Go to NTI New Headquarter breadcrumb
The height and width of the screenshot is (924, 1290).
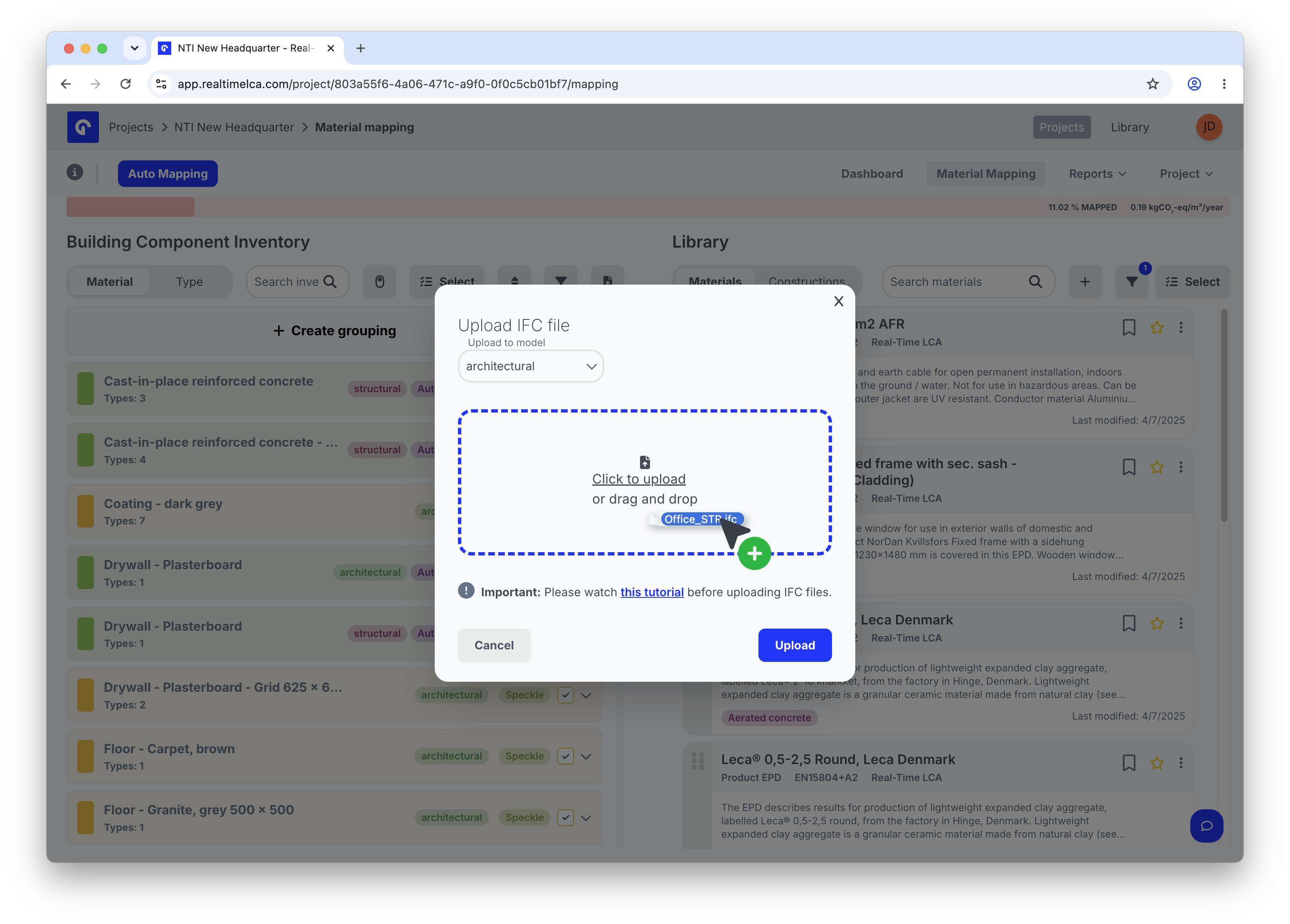pos(234,127)
